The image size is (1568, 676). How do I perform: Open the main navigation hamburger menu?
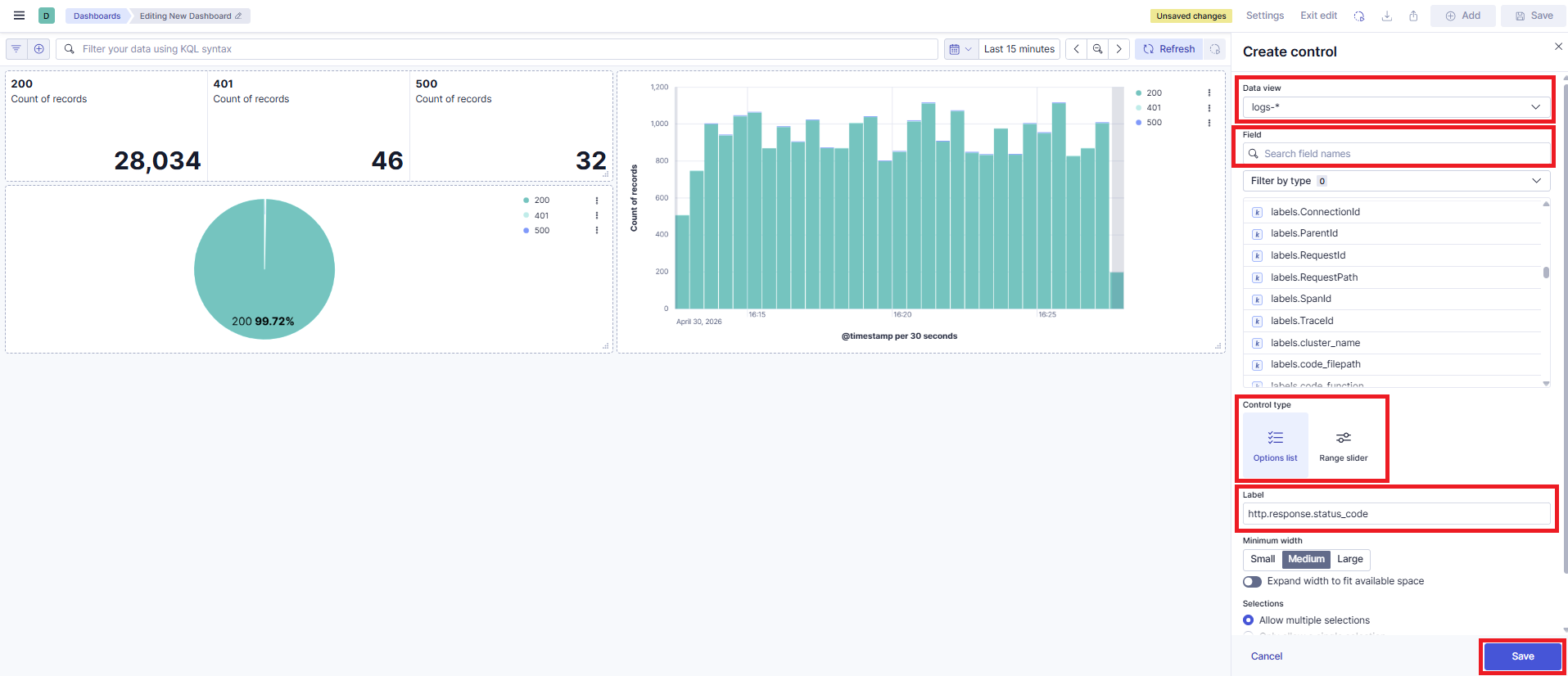coord(19,16)
